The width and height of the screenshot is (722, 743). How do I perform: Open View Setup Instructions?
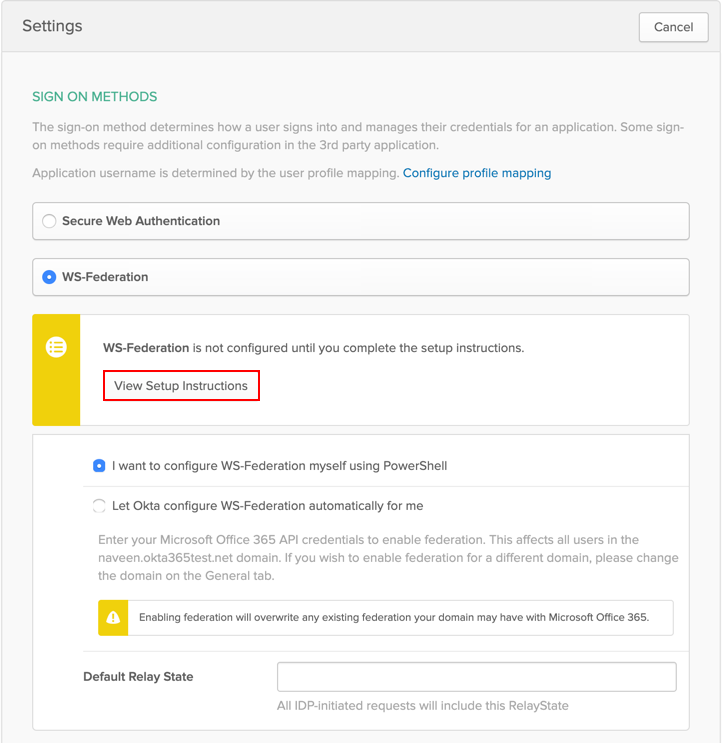coord(181,386)
